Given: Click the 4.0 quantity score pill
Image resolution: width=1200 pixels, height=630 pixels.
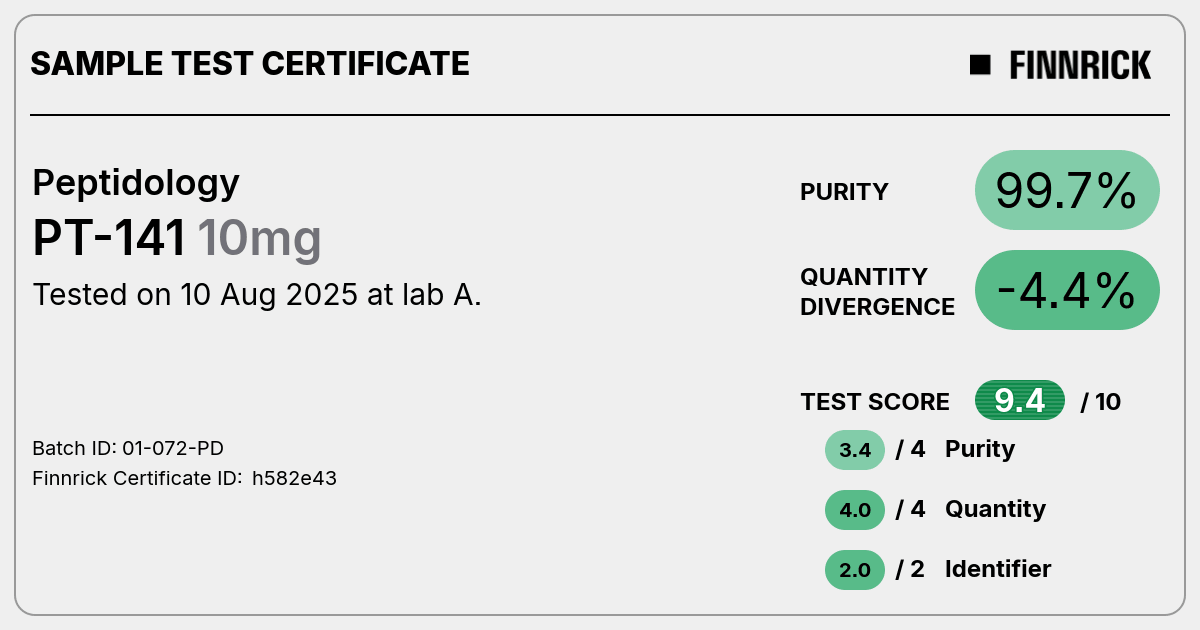Looking at the screenshot, I should (855, 510).
